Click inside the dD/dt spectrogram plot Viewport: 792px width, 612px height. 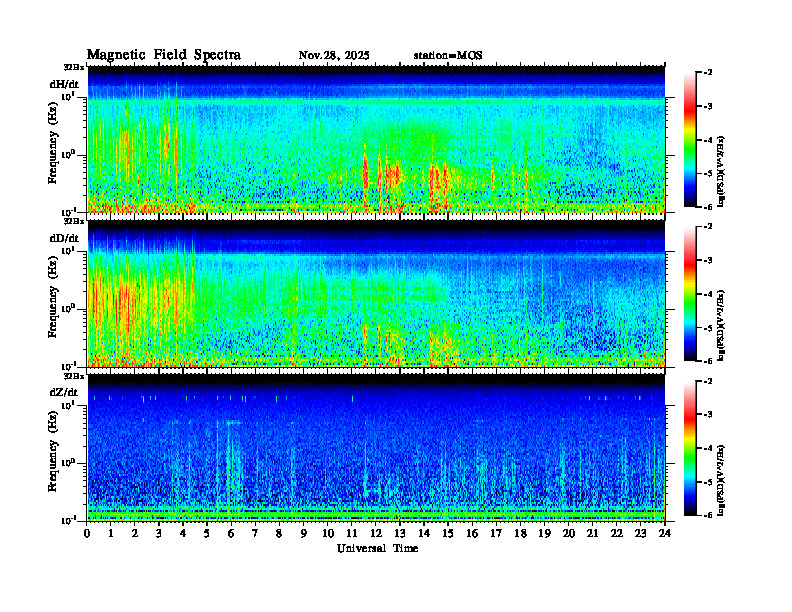(x=376, y=293)
